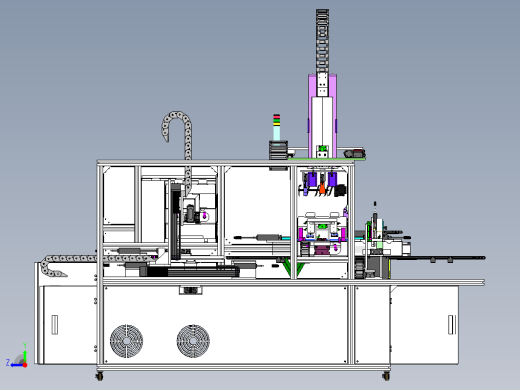Select the right cabinet door handle
This screenshot has height=390, width=520.
pos(452,325)
